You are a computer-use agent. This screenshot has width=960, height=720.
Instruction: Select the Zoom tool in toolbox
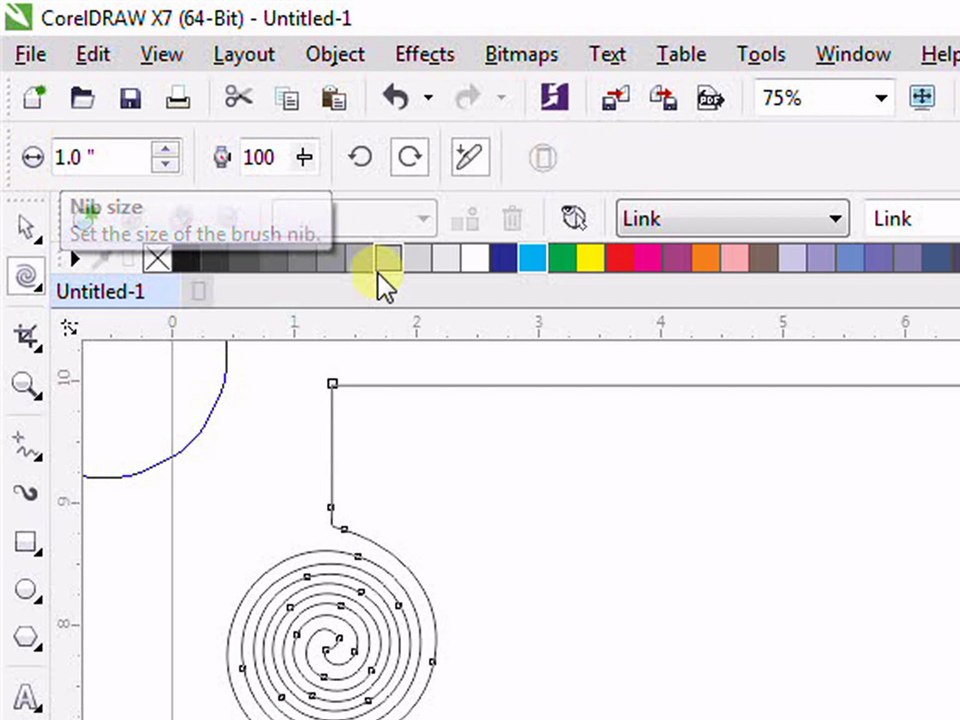pyautogui.click(x=26, y=386)
